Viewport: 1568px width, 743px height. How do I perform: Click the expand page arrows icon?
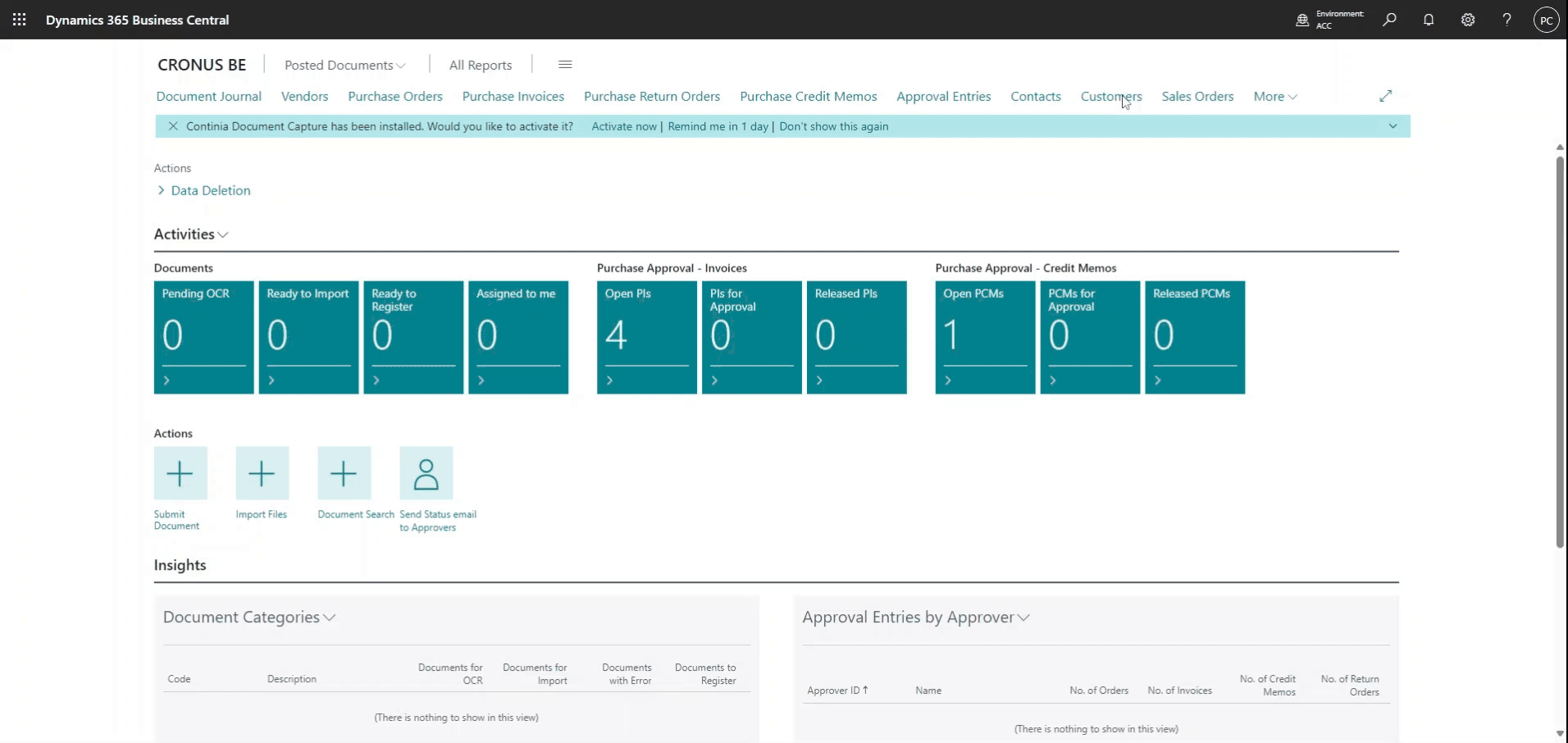coord(1386,96)
